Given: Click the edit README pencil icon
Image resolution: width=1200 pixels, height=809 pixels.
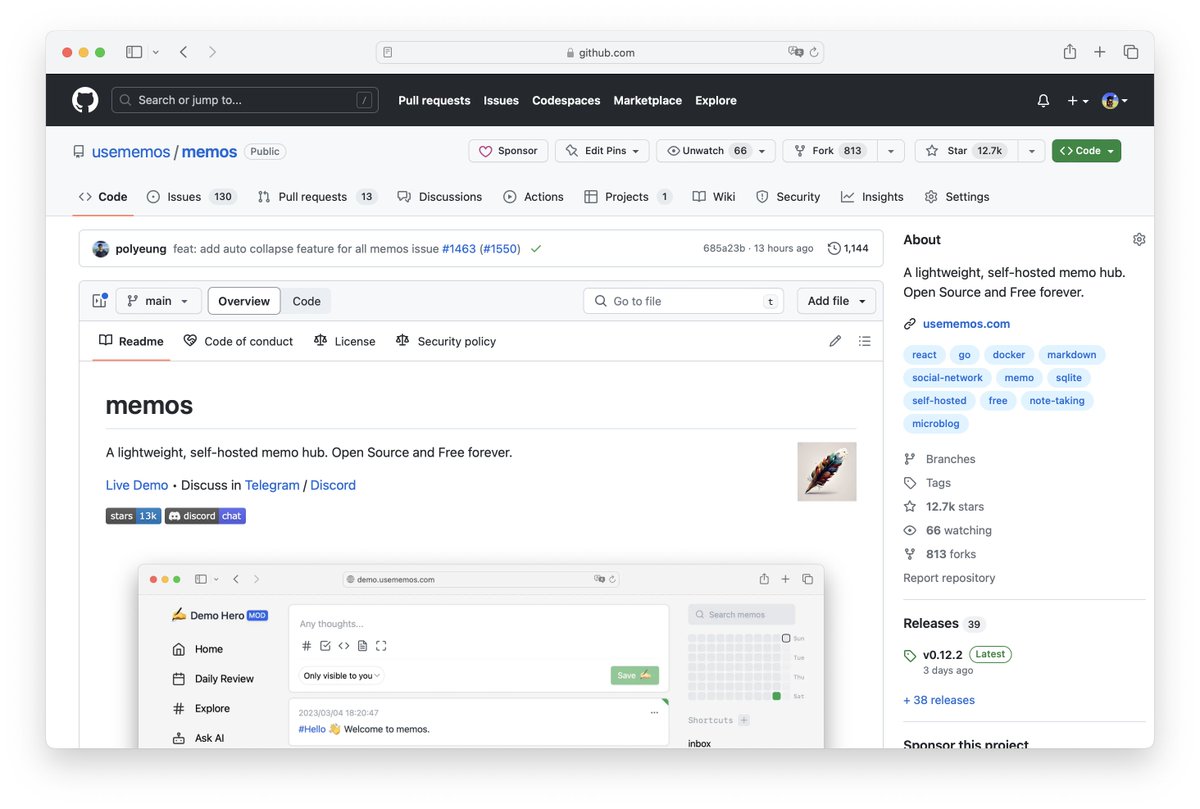Looking at the screenshot, I should tap(835, 341).
